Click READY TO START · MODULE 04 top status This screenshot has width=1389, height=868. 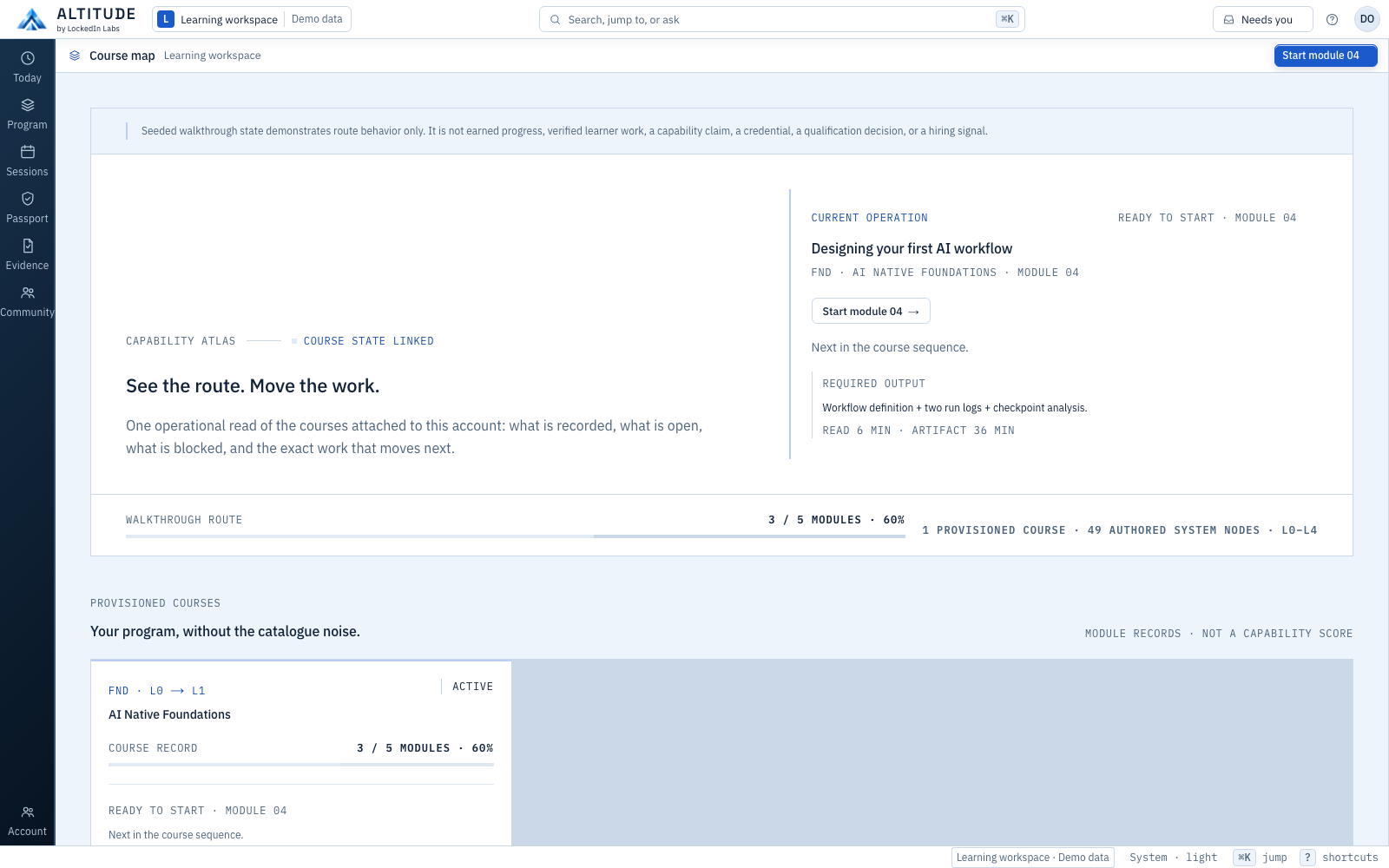pyautogui.click(x=1207, y=218)
